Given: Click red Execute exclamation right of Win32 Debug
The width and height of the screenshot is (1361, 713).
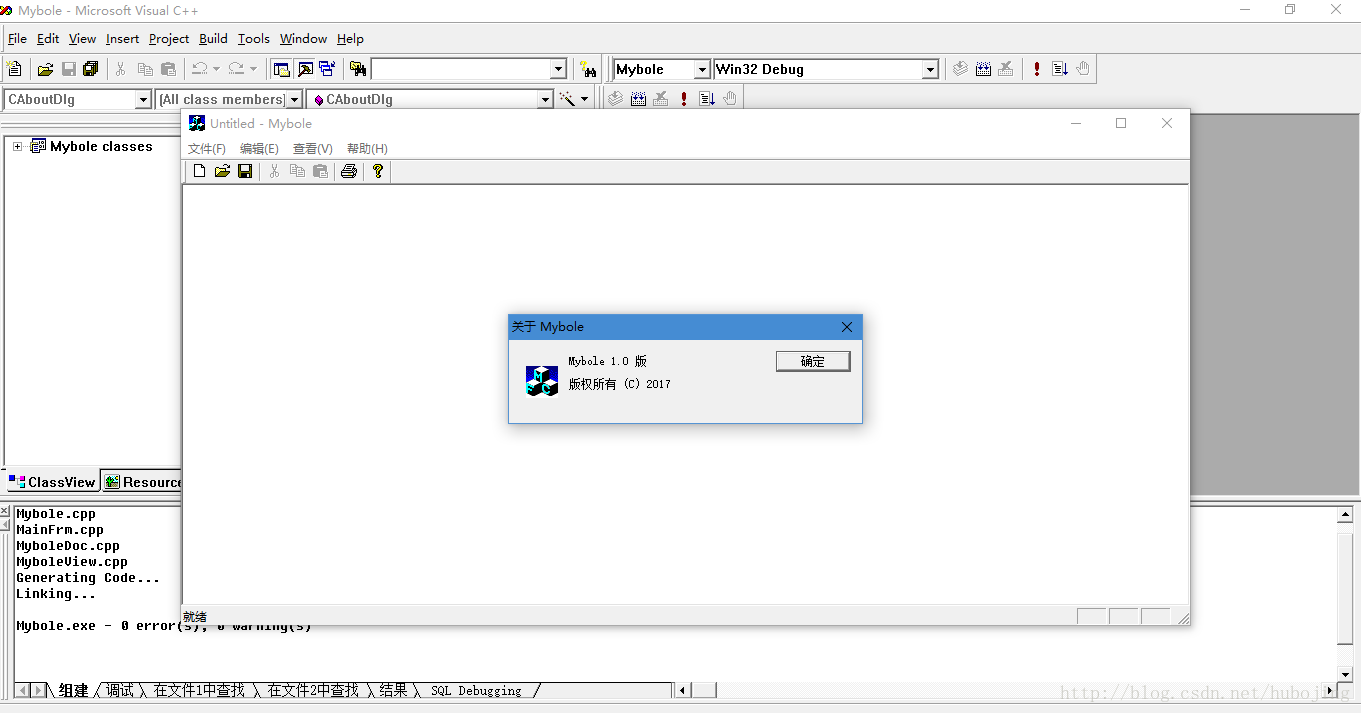Looking at the screenshot, I should [x=1037, y=69].
